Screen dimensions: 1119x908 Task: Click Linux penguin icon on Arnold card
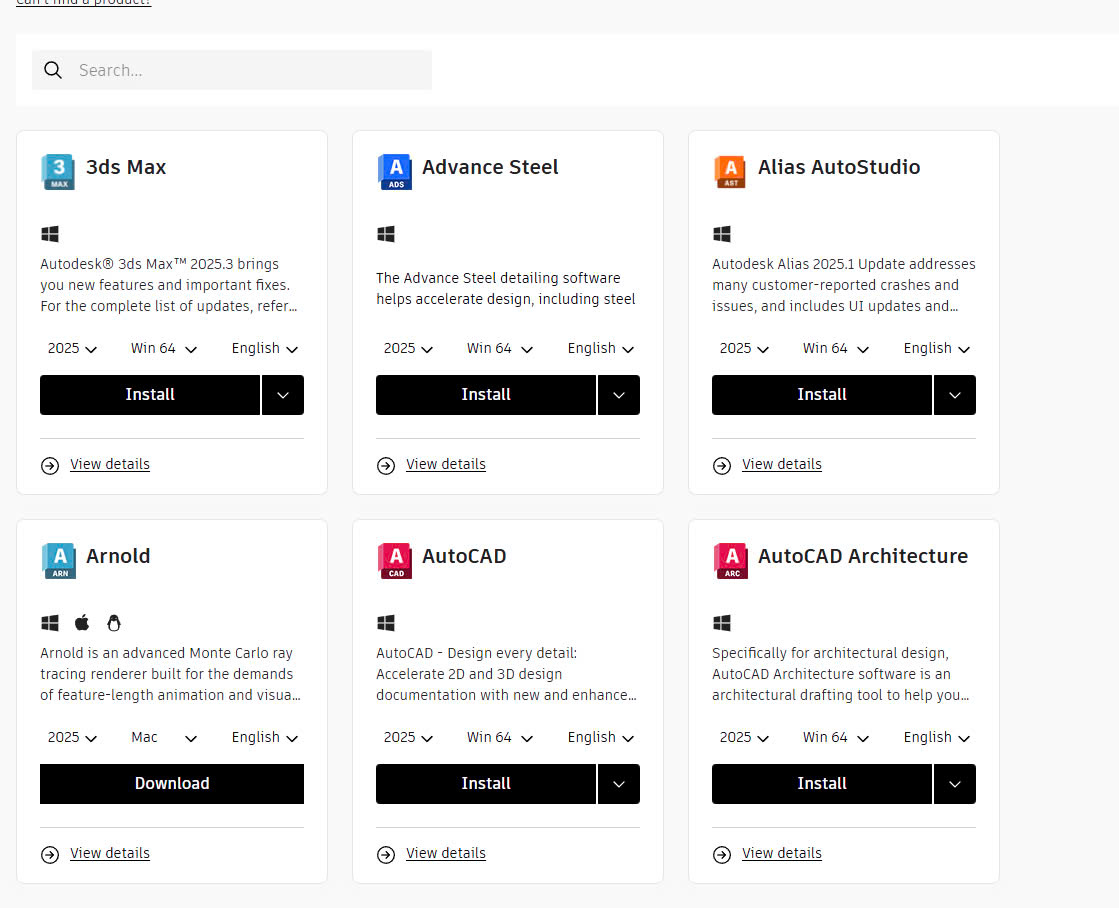click(x=113, y=623)
